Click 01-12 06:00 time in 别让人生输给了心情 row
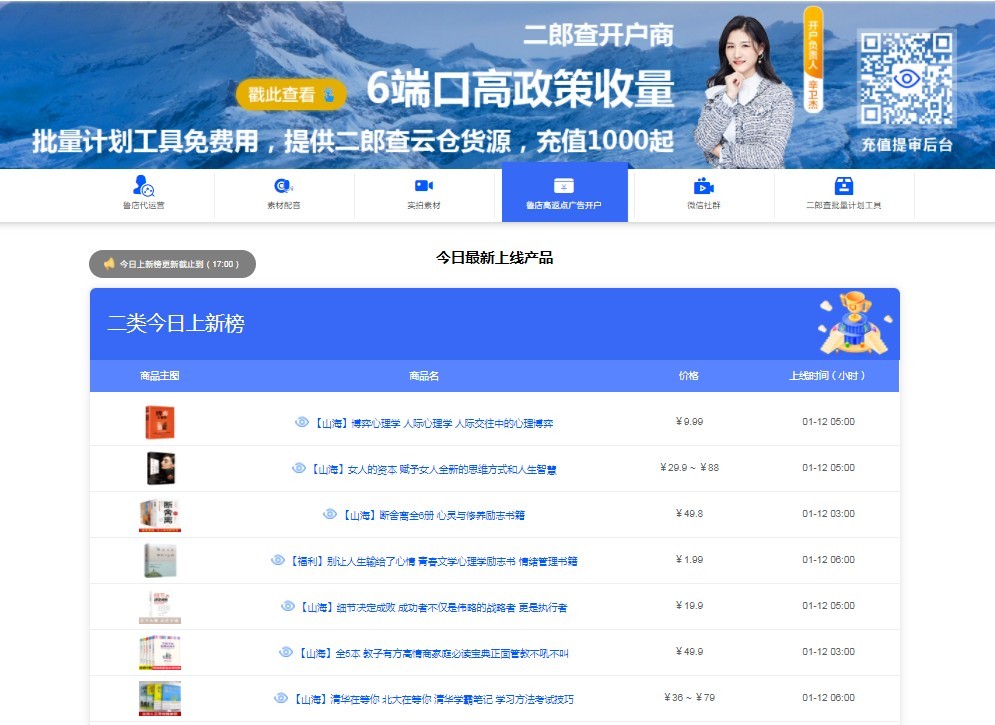The height and width of the screenshot is (725, 995). [x=828, y=559]
